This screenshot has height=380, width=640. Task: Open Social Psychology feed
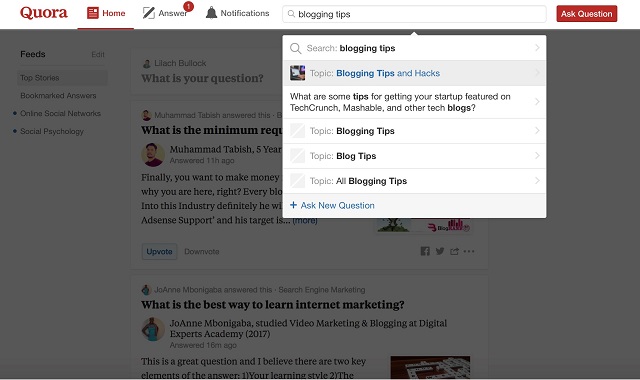(x=52, y=131)
